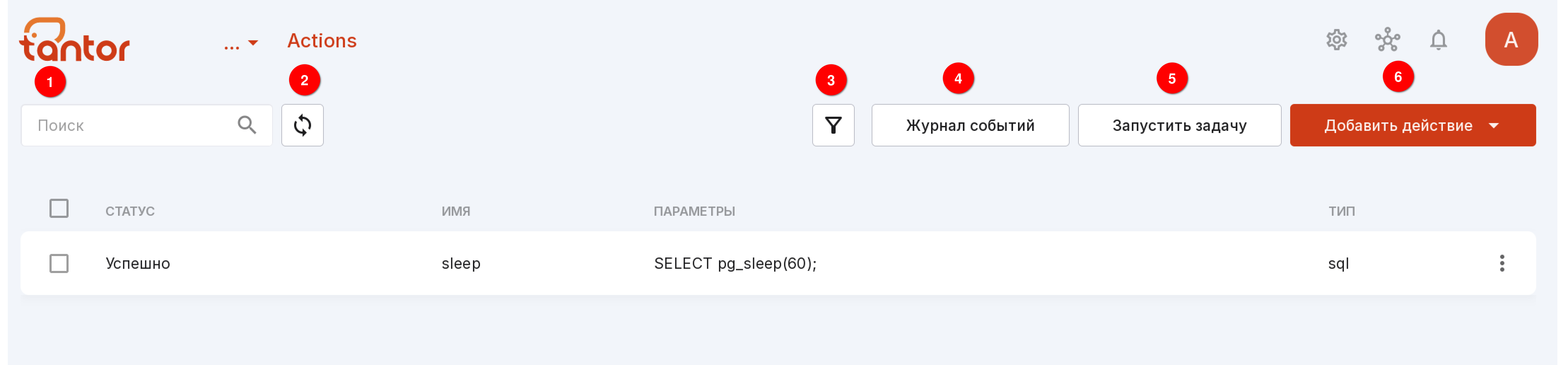This screenshot has height=365, width=1568.
Task: Expand the Добавить действие dropdown arrow
Action: (1494, 126)
